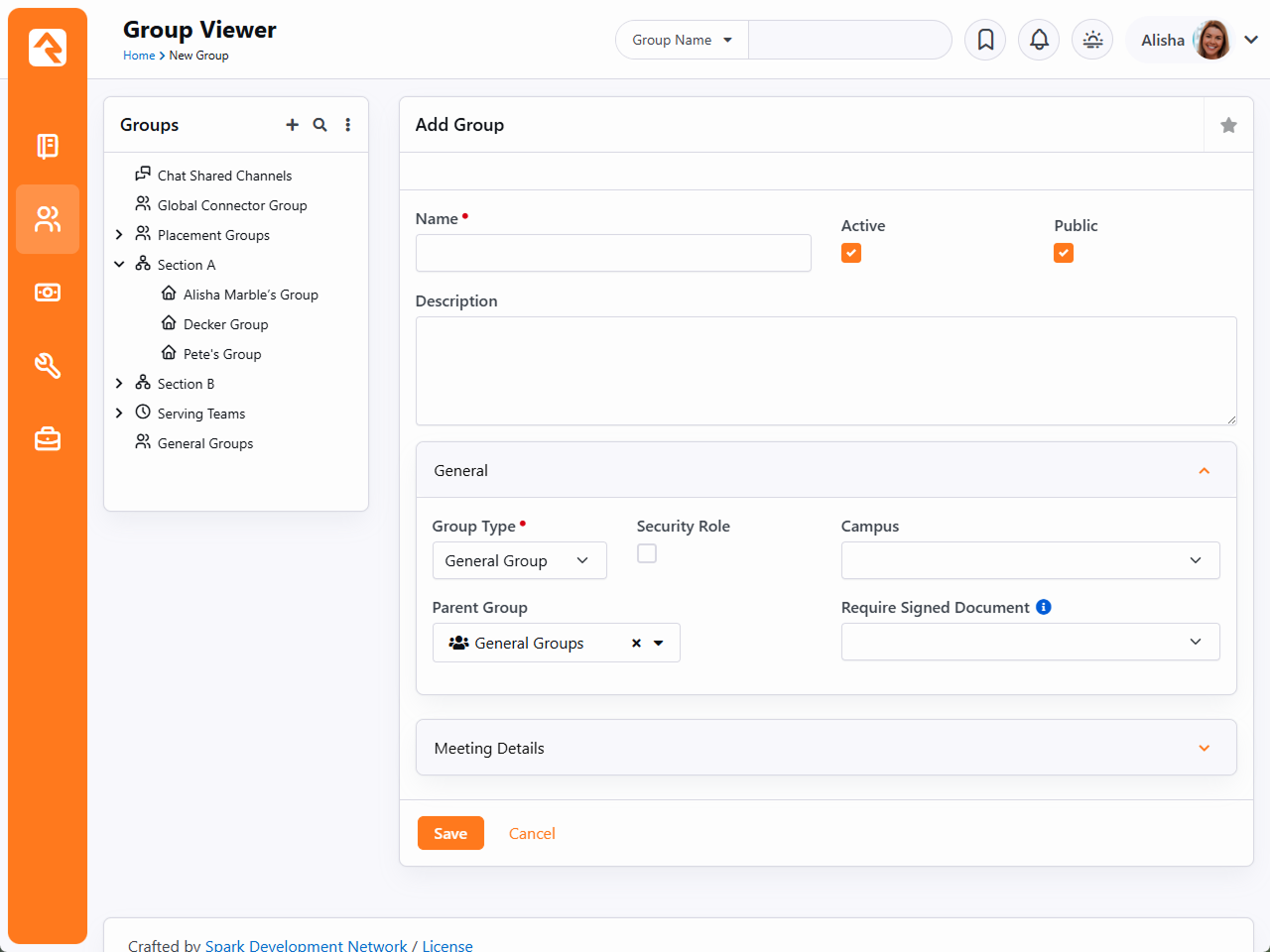The height and width of the screenshot is (952, 1270).
Task: Open the People section in the sidebar
Action: pyautogui.click(x=48, y=219)
